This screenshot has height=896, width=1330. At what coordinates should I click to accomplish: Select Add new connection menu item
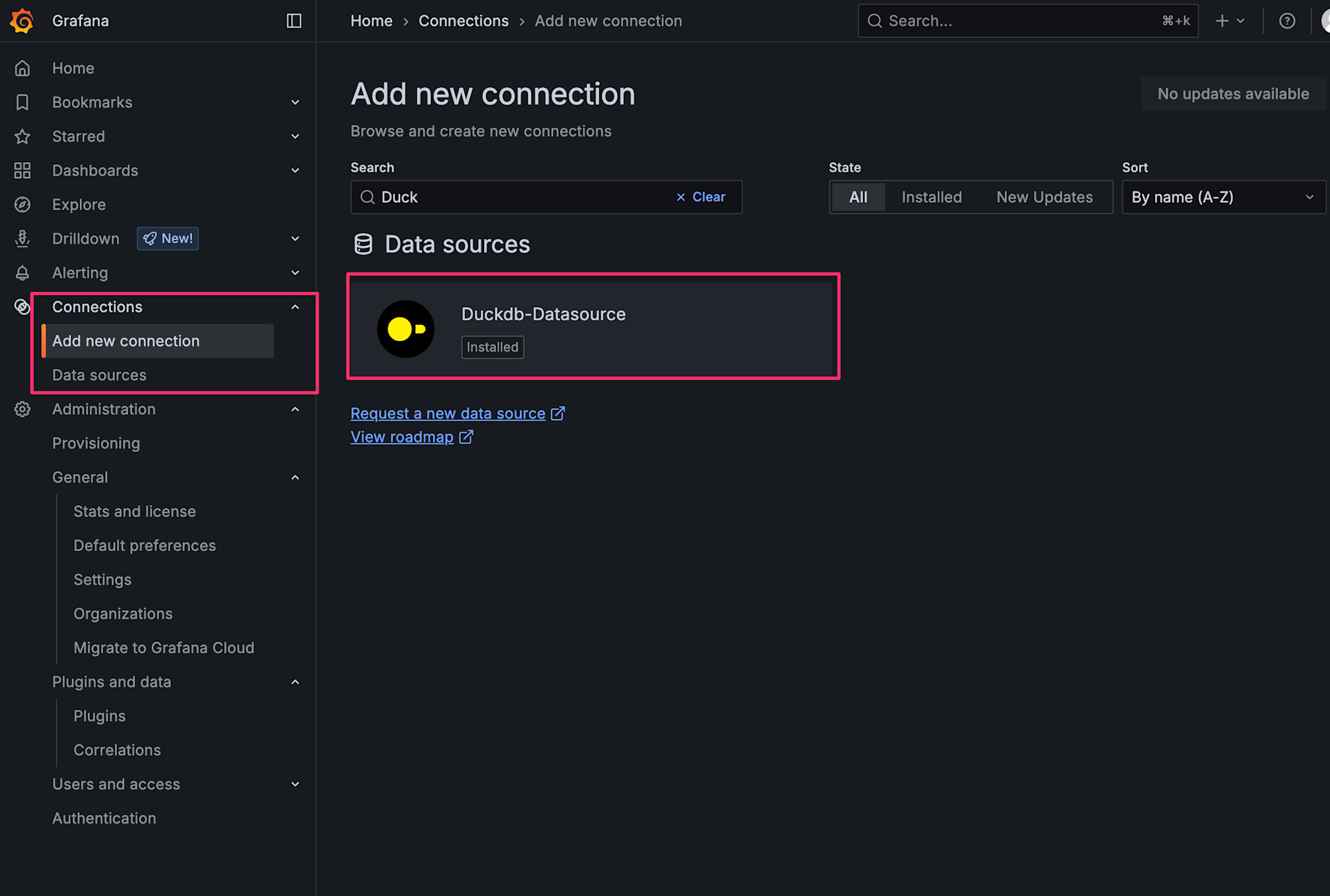click(158, 341)
